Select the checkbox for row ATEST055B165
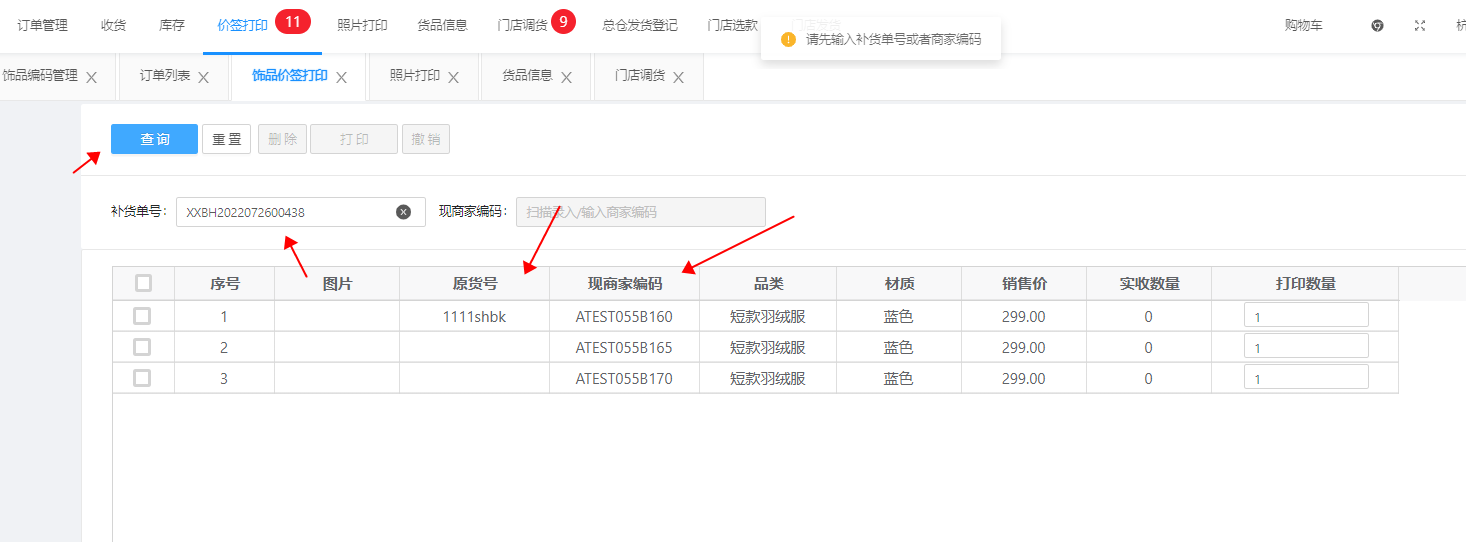The width and height of the screenshot is (1466, 542). point(142,347)
